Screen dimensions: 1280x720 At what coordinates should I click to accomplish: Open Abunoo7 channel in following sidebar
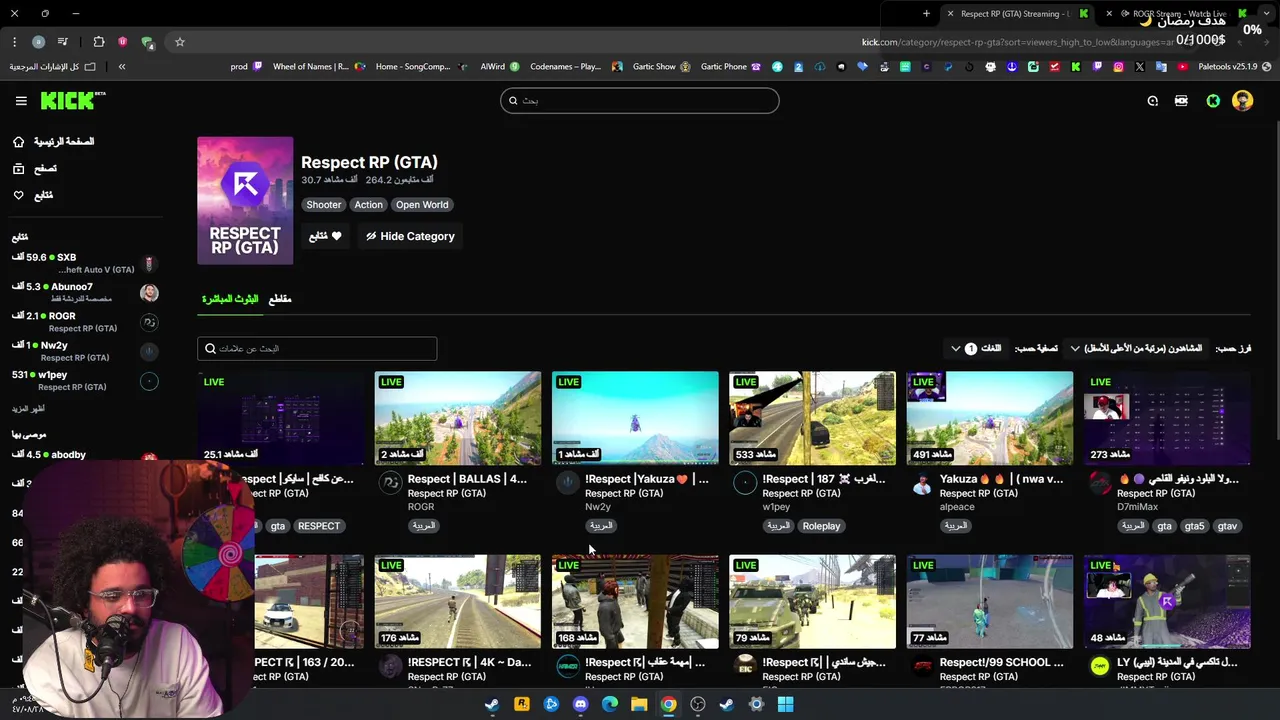[x=84, y=292]
